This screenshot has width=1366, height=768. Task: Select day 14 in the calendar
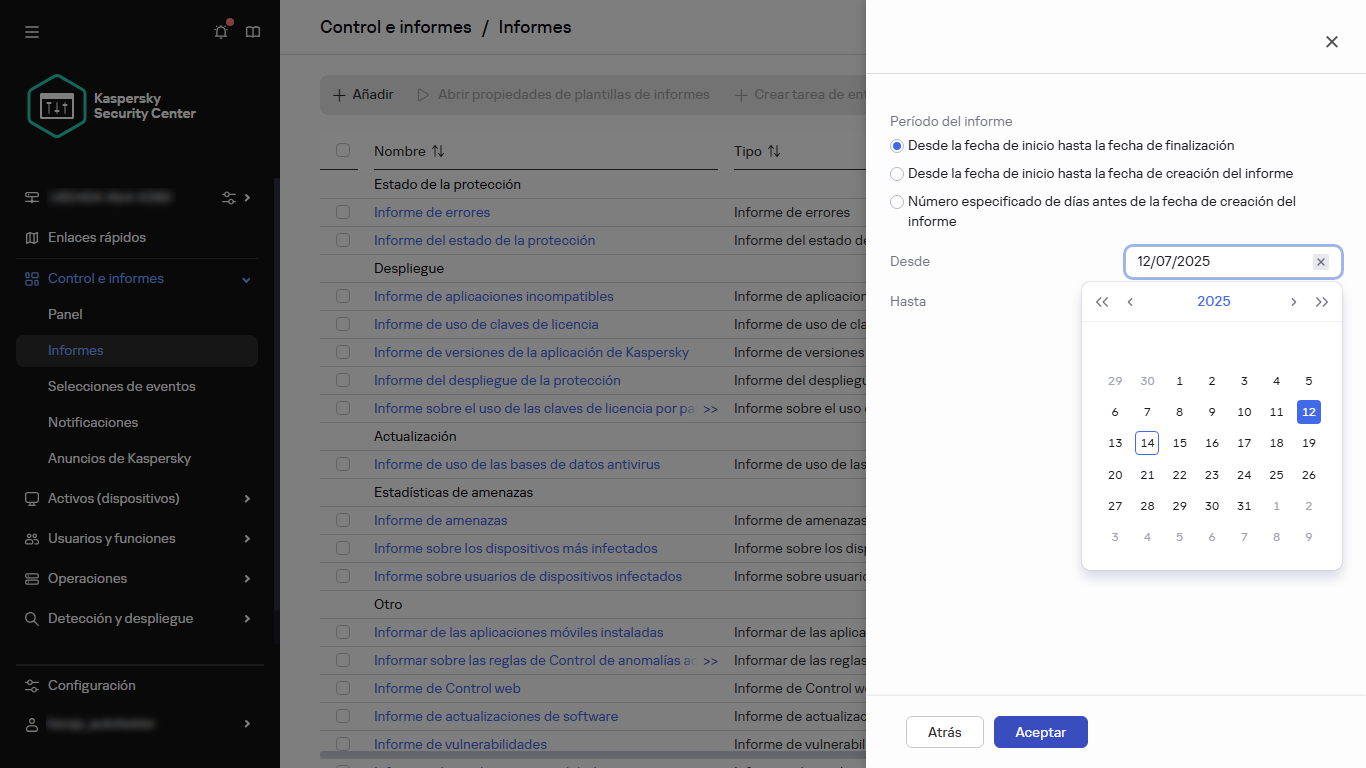click(1147, 443)
